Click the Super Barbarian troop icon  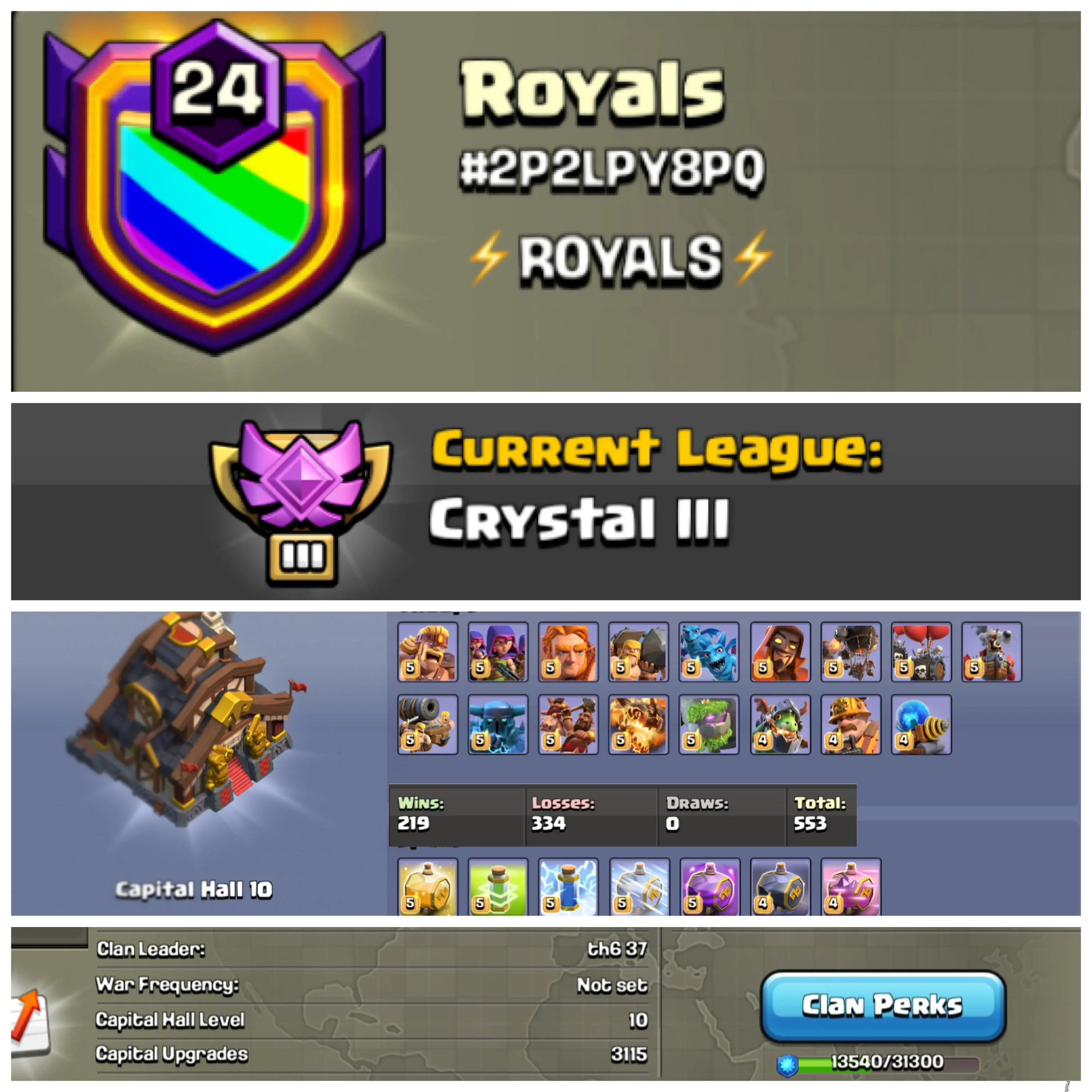pos(427,652)
